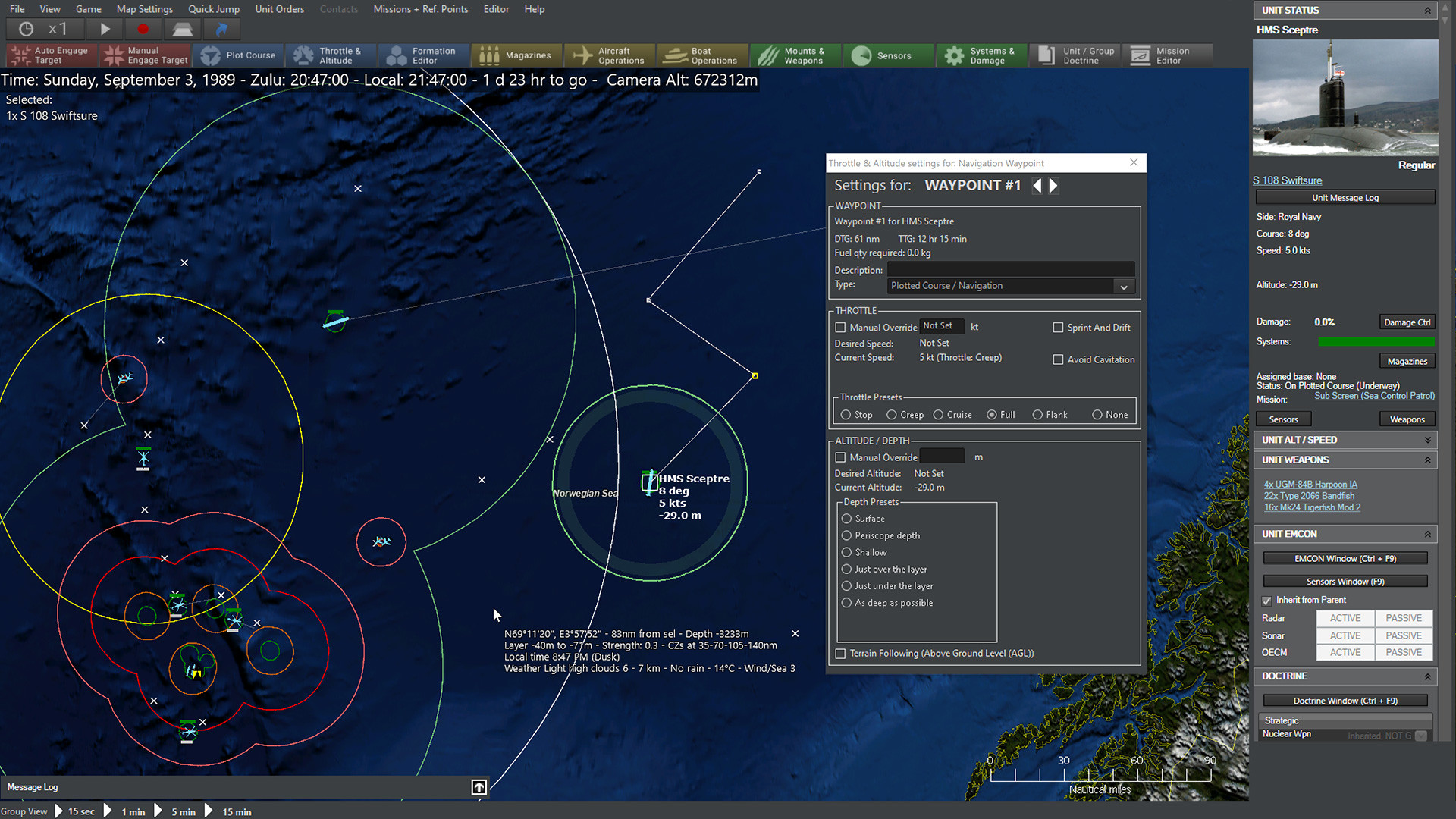Click the Sub Screen Sea Control Patrol link

pyautogui.click(x=1374, y=396)
